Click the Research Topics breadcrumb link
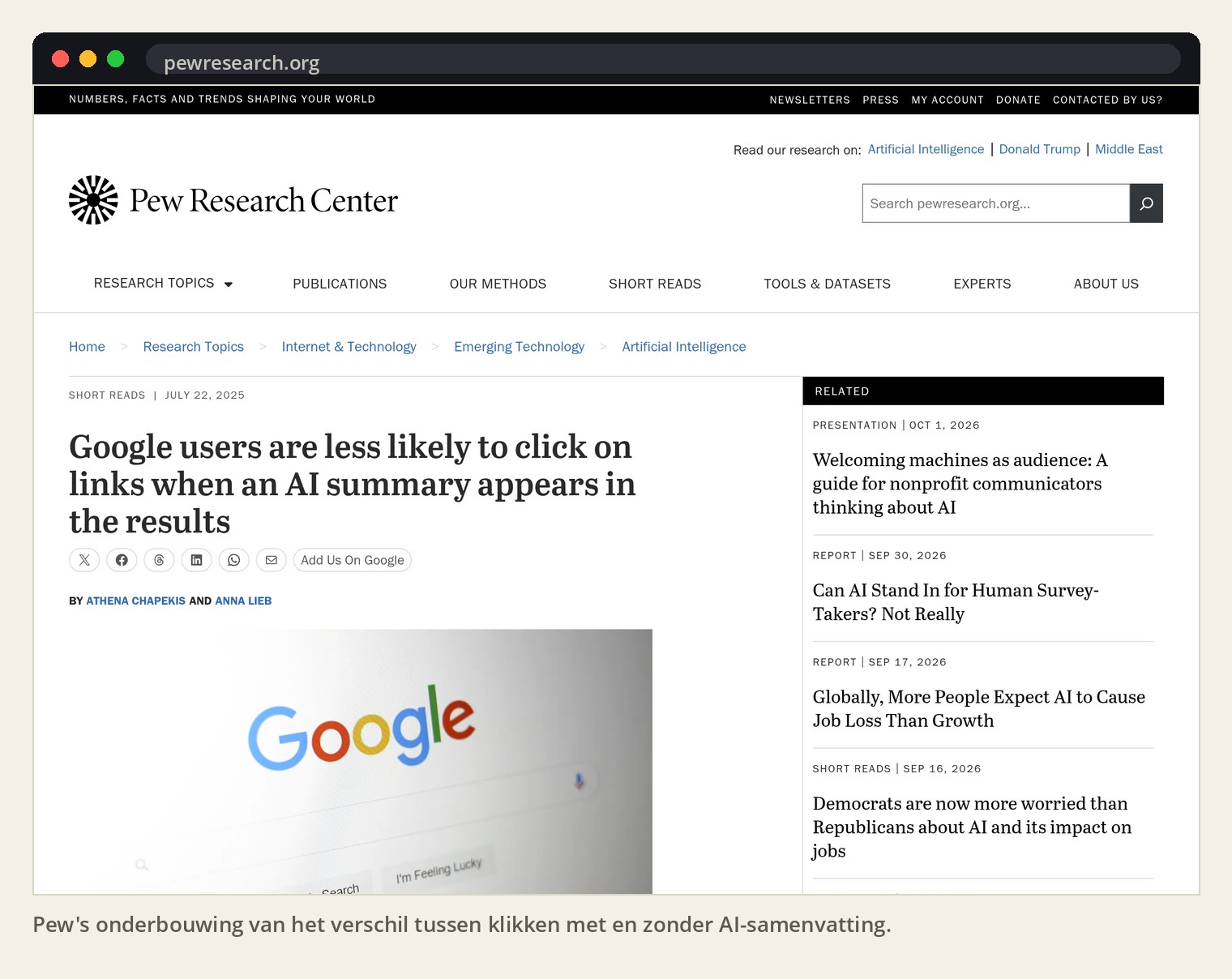 [x=194, y=347]
